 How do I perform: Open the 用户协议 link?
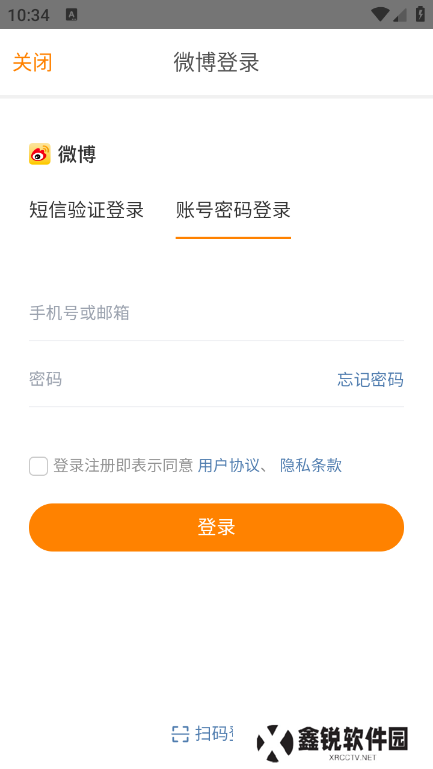(x=229, y=465)
